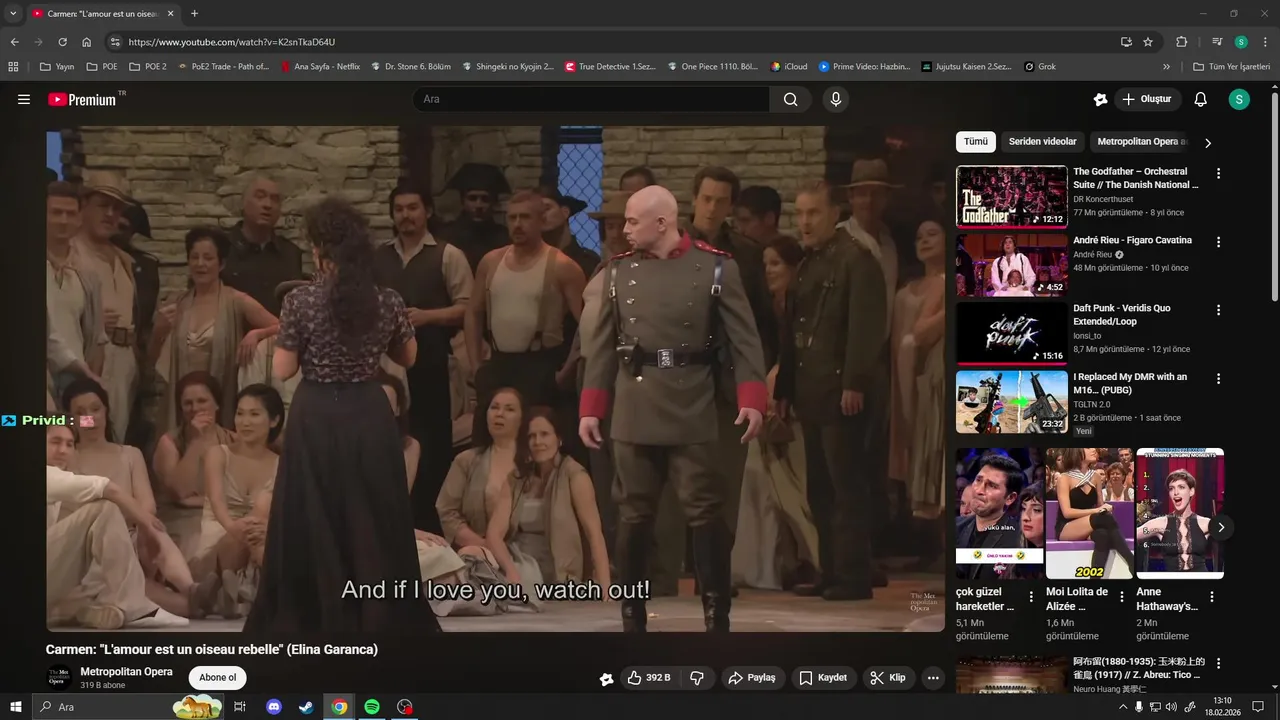Image resolution: width=1280 pixels, height=720 pixels.
Task: Click the Kaydet save button
Action: (823, 678)
